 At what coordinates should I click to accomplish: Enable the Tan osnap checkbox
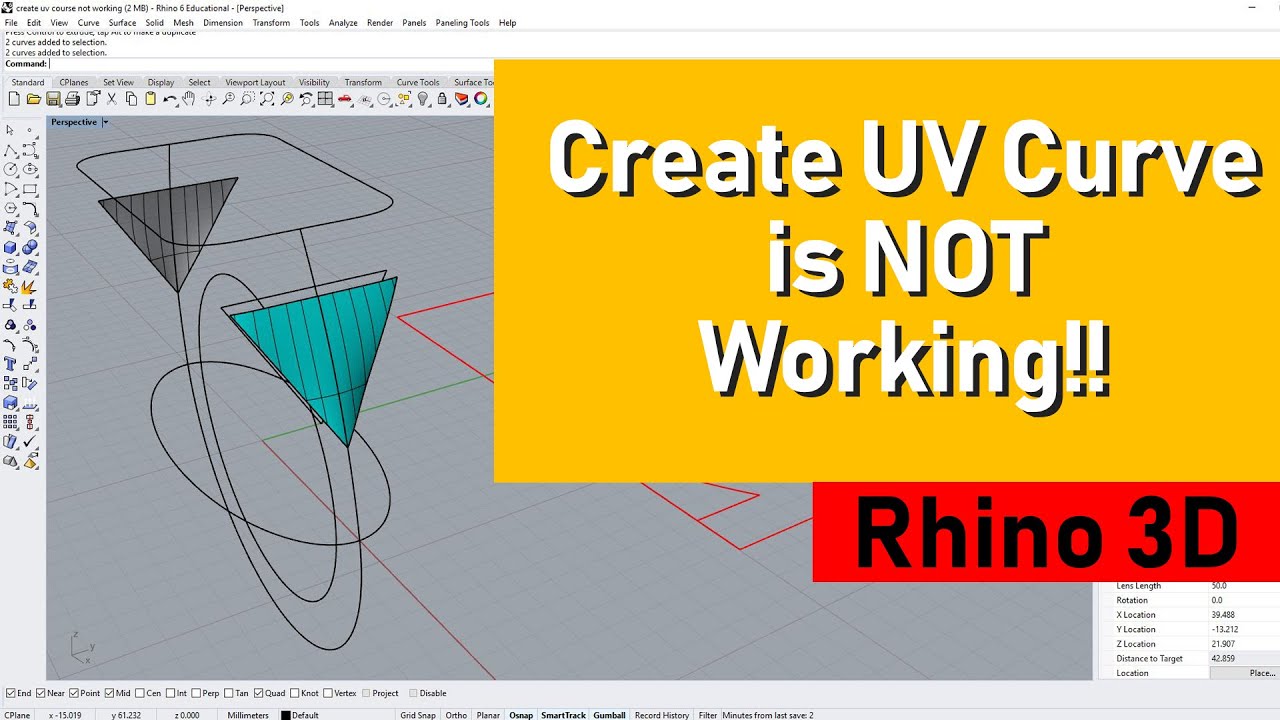point(229,693)
